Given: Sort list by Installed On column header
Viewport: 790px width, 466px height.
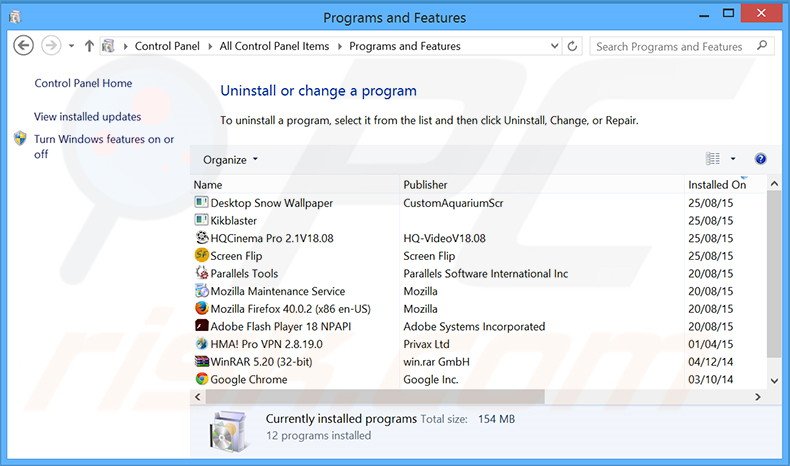Looking at the screenshot, I should 726,185.
